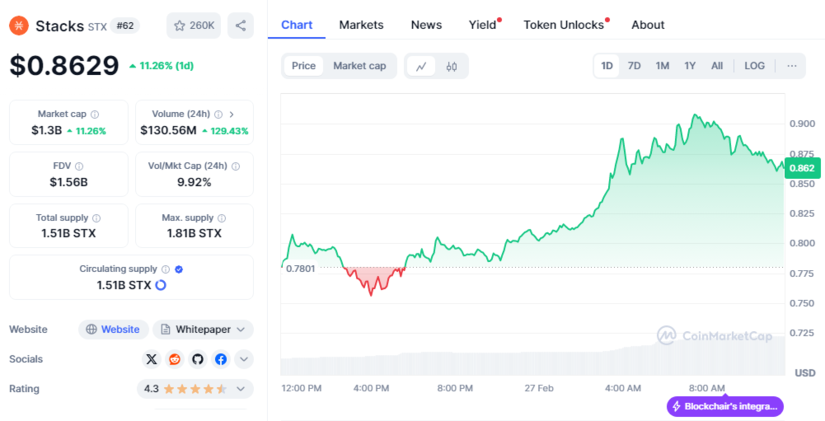Open the Facebook social link
The image size is (825, 421).
tap(221, 359)
